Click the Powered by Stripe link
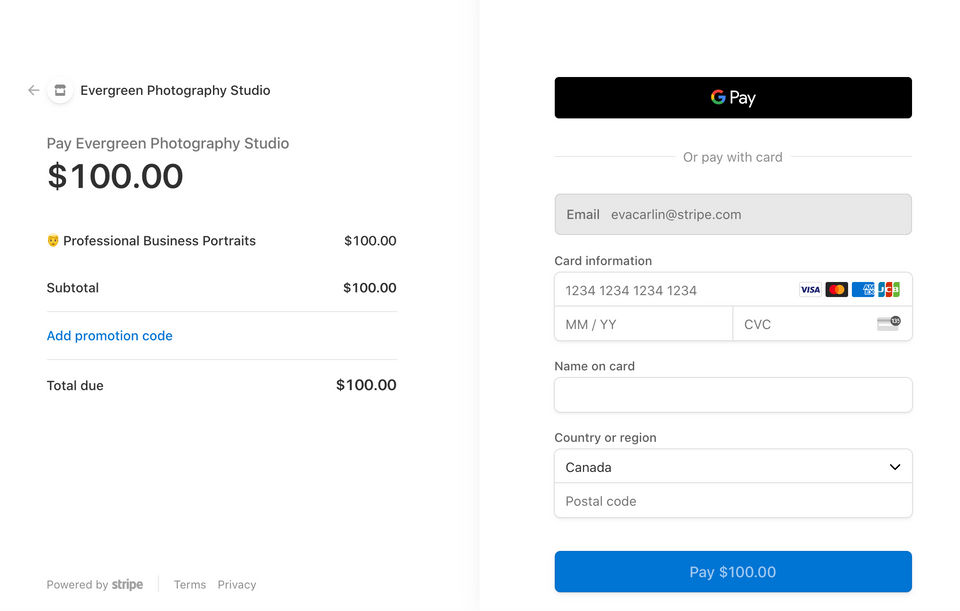This screenshot has height=611, width=960. pos(95,585)
